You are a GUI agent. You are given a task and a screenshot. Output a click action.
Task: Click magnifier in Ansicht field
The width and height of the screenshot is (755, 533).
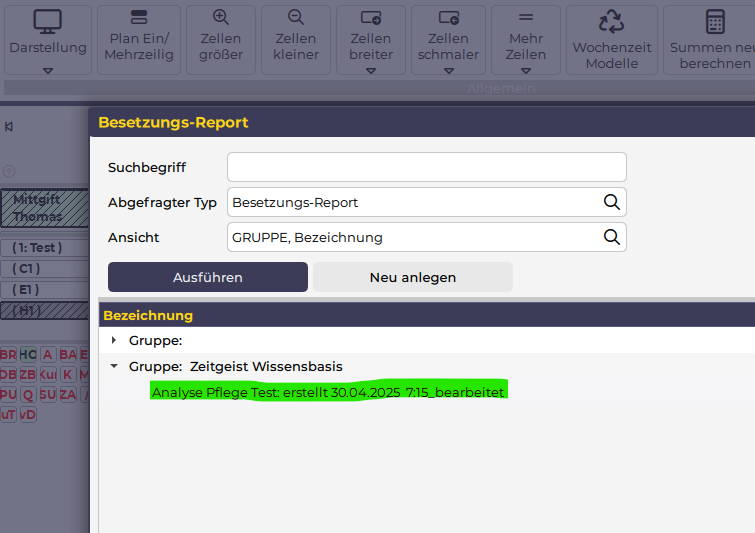pyautogui.click(x=612, y=237)
